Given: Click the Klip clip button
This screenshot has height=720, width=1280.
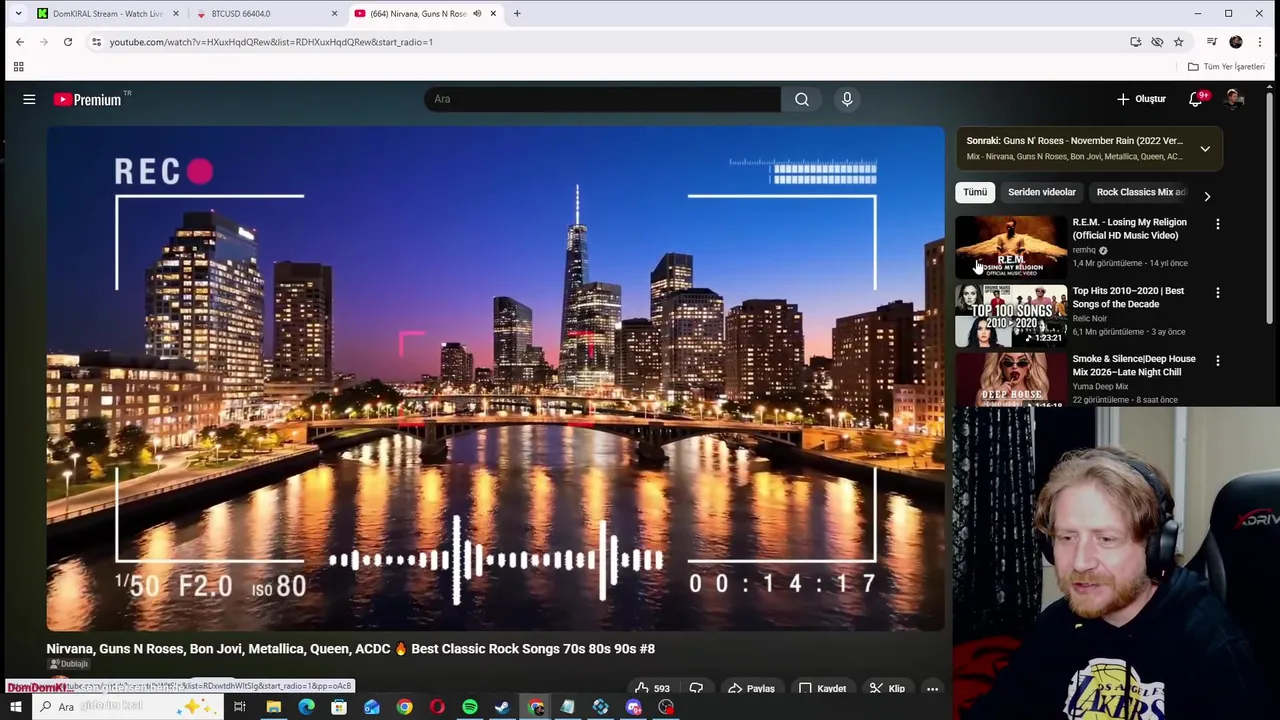Looking at the screenshot, I should pyautogui.click(x=888, y=688).
